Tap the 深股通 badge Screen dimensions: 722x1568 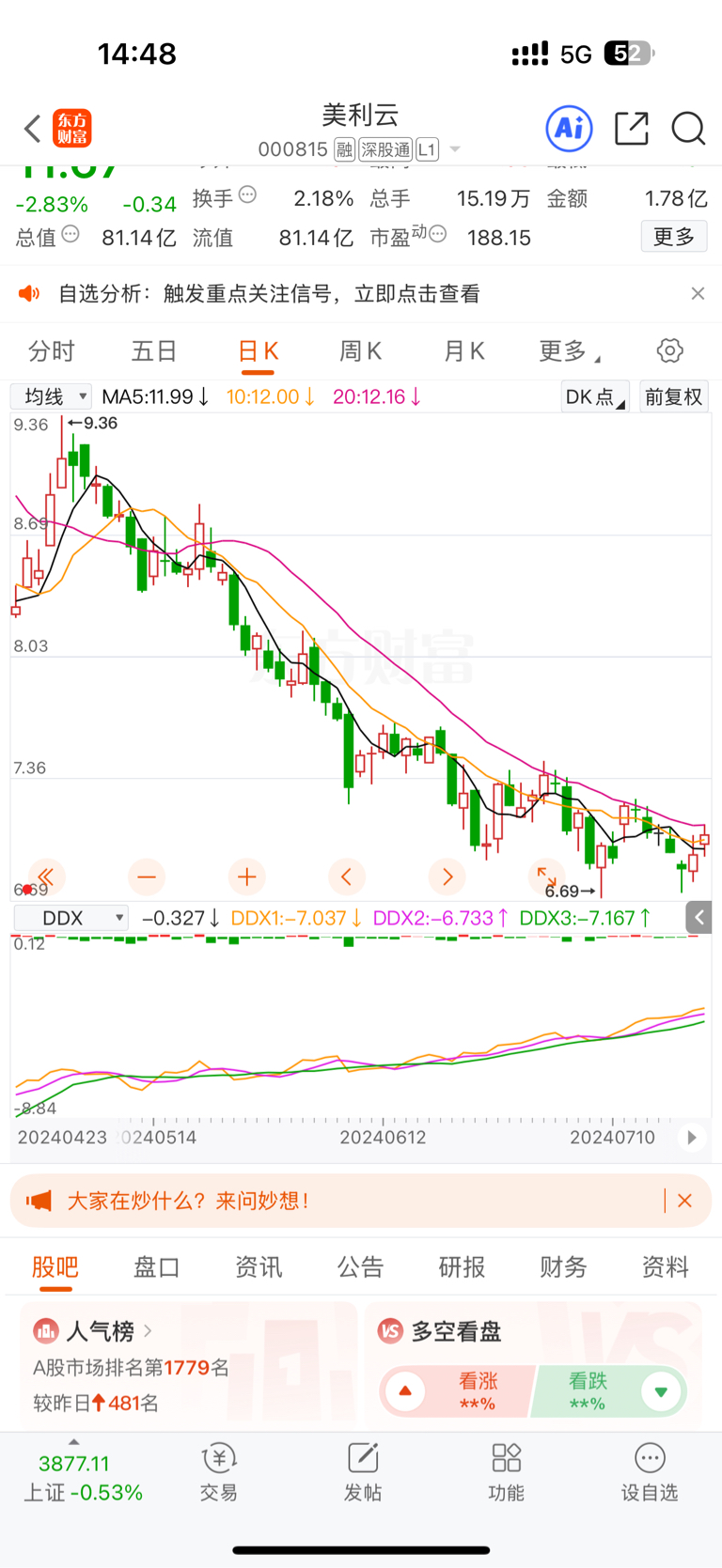coord(385,149)
